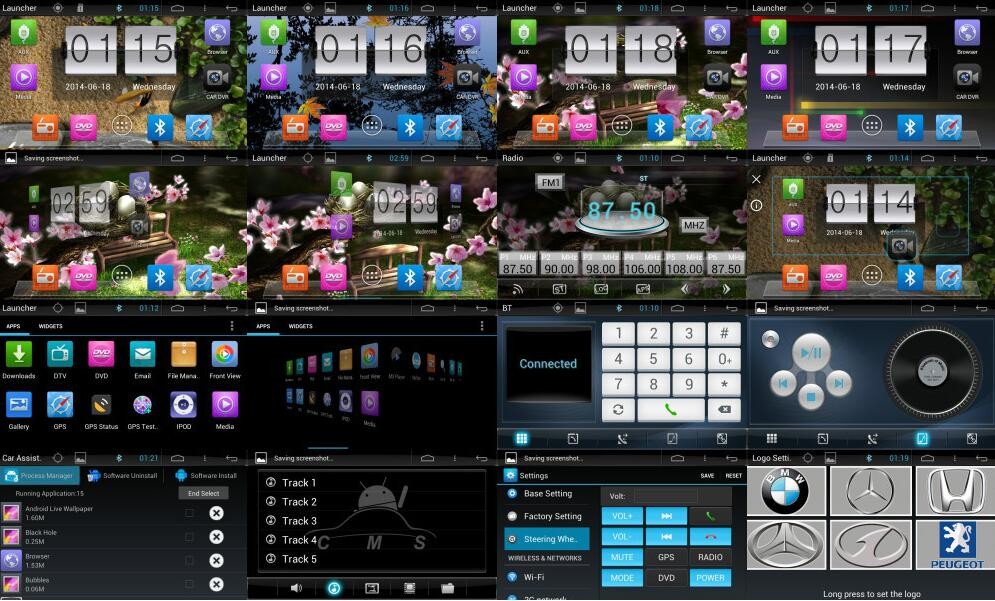Check the Browser process checkbox

click(189, 560)
